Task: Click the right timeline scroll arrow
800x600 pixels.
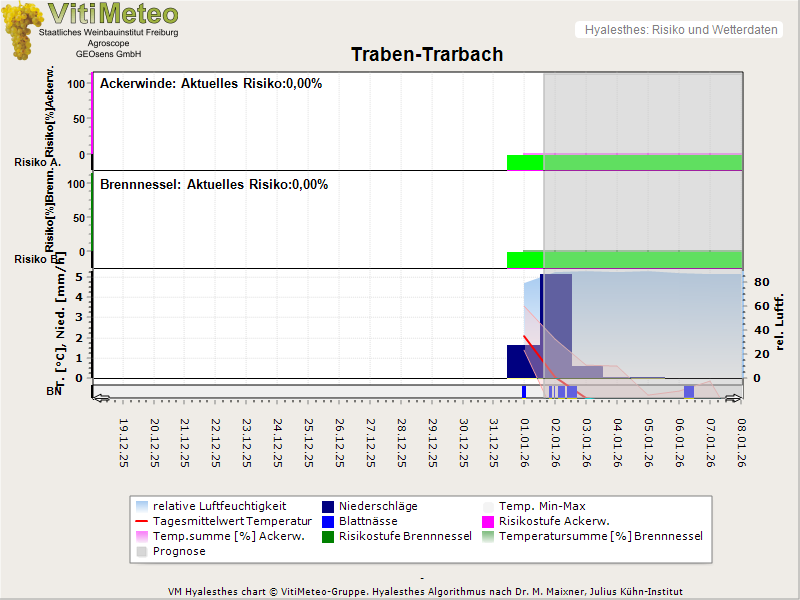Action: (734, 398)
